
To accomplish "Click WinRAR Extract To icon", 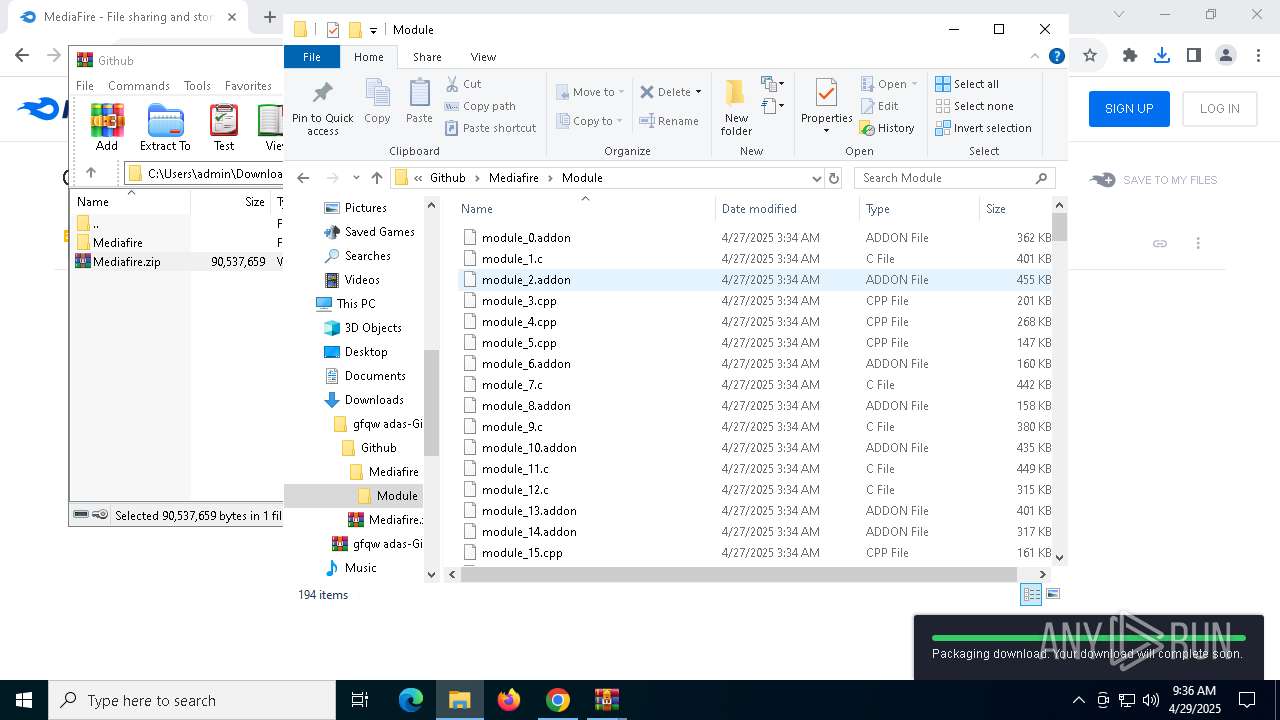I will tap(165, 127).
